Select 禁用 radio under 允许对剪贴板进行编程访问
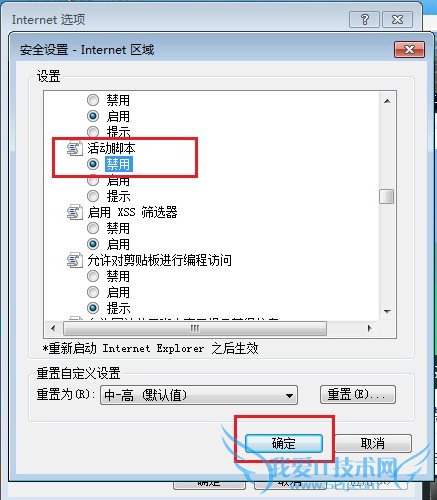 (93, 276)
